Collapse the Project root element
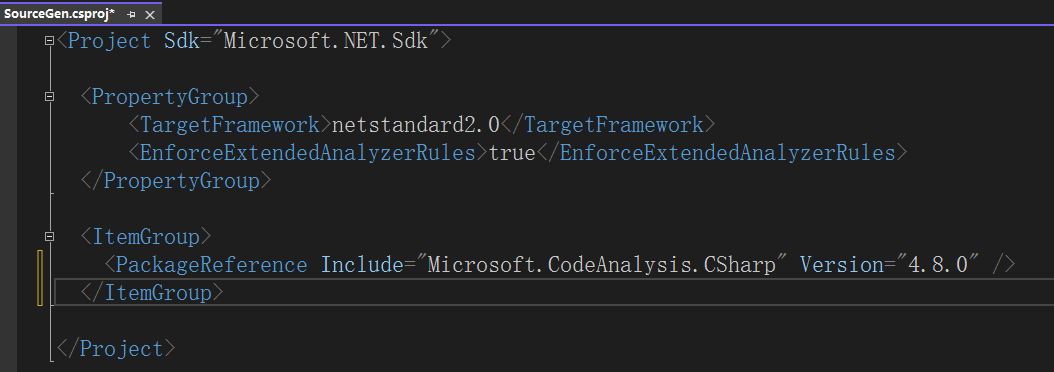 49,41
